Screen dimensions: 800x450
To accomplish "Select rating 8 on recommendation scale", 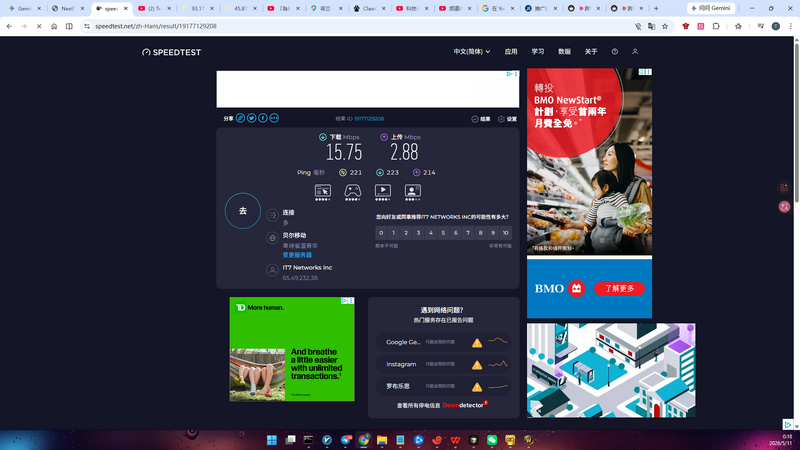I will click(x=480, y=233).
